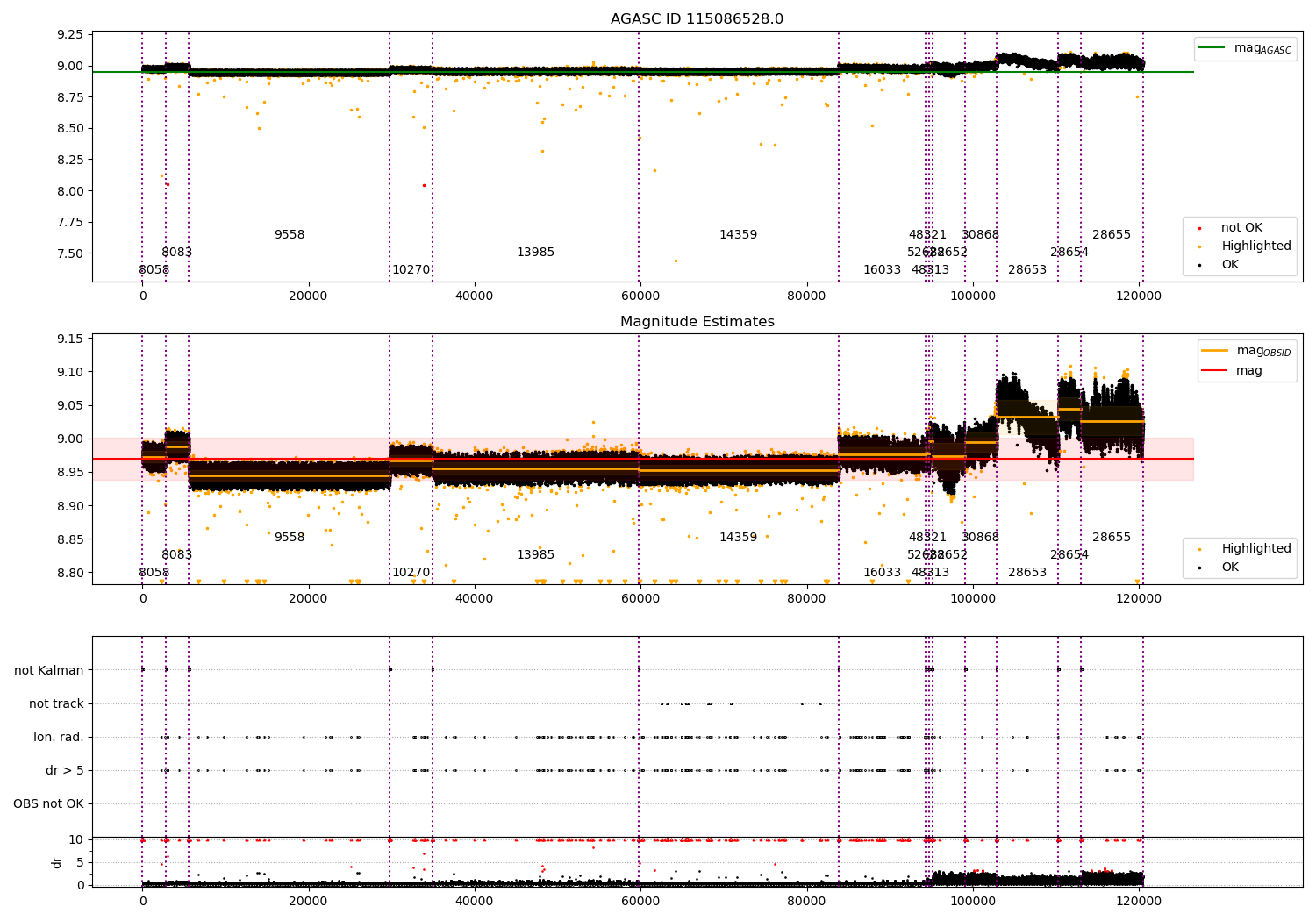Click OBSID label 13985 in the middle plot

coord(535,555)
